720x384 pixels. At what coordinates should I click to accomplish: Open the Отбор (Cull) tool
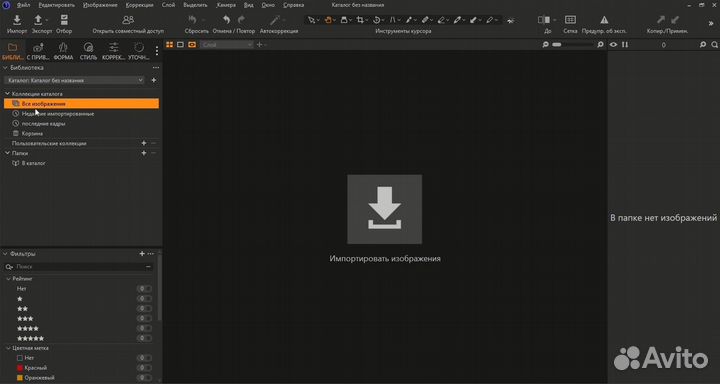(64, 20)
